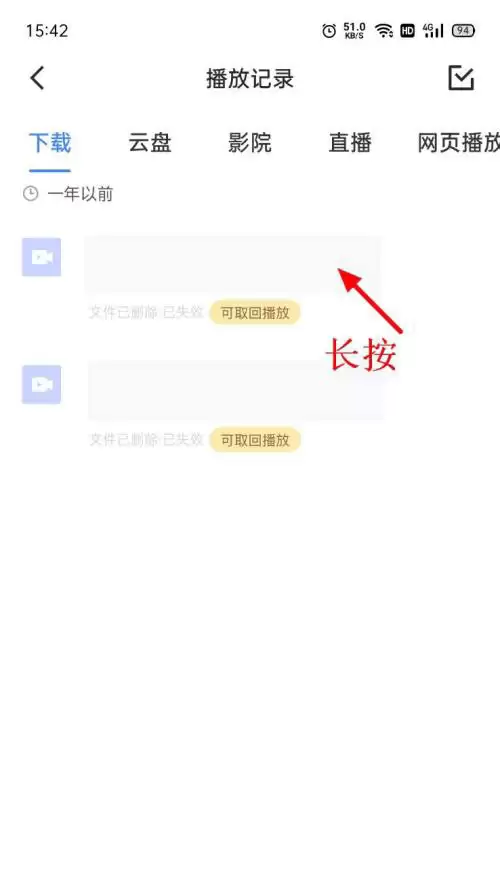Tap the 4G signal strength icon

pos(433,31)
